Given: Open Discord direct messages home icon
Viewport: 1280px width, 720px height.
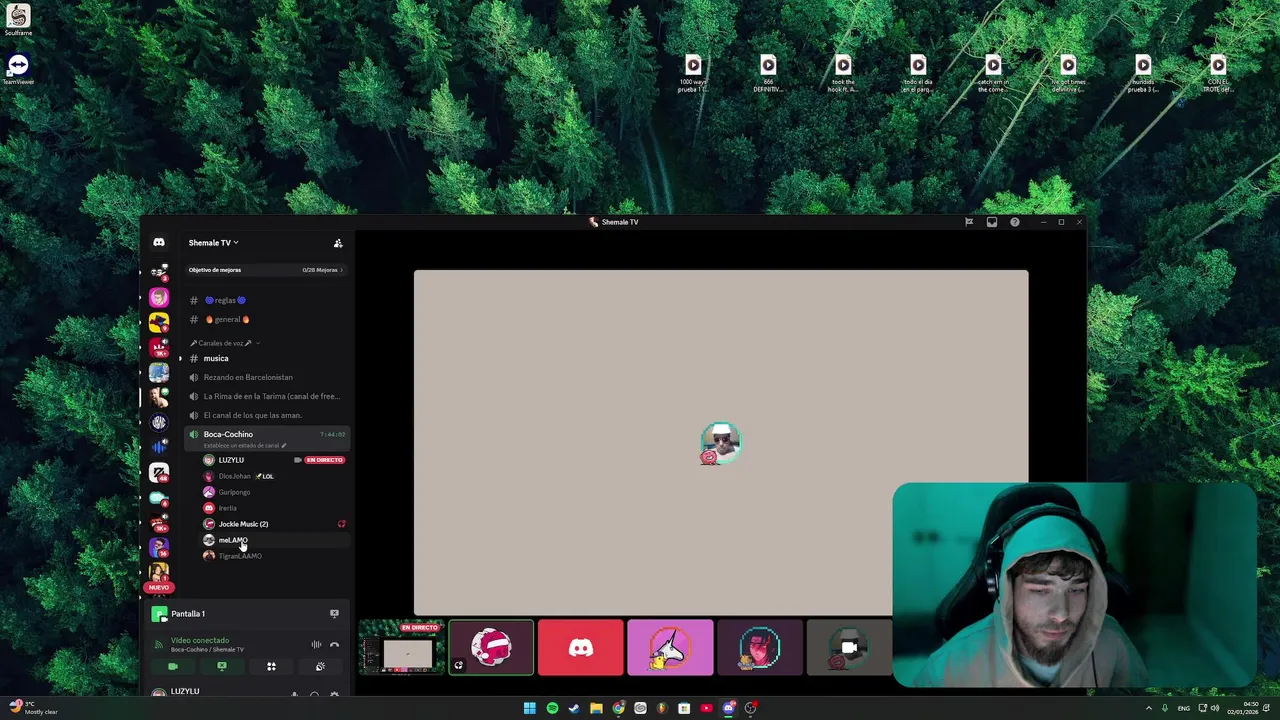Looking at the screenshot, I should point(159,242).
